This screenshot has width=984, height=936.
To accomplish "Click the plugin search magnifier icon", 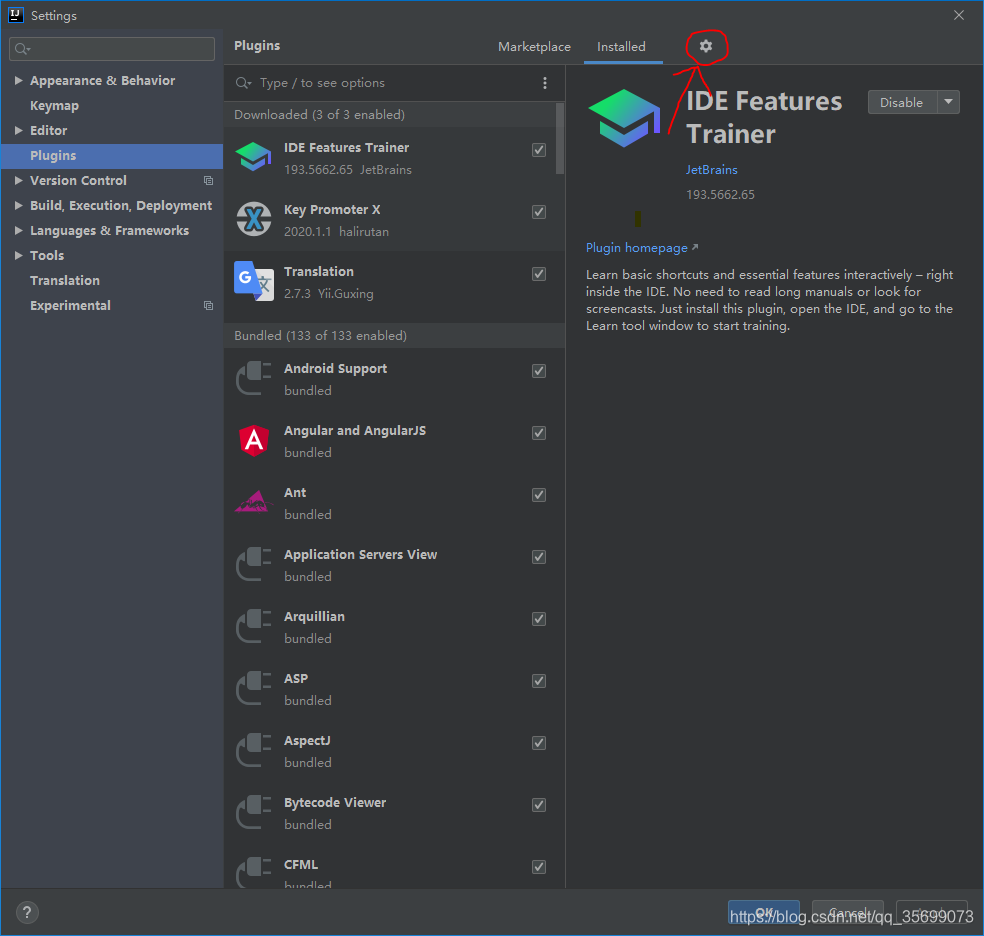I will (x=243, y=83).
